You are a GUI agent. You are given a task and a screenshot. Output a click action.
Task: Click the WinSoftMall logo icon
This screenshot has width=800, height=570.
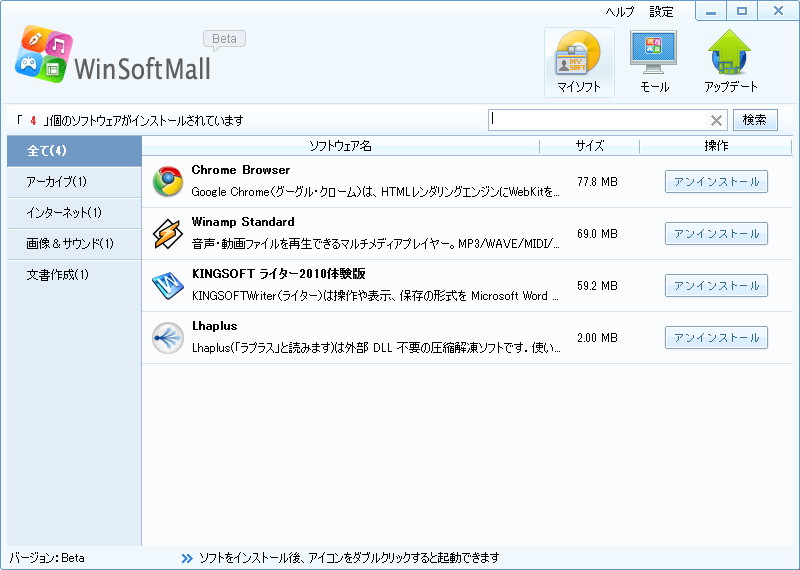pos(44,54)
